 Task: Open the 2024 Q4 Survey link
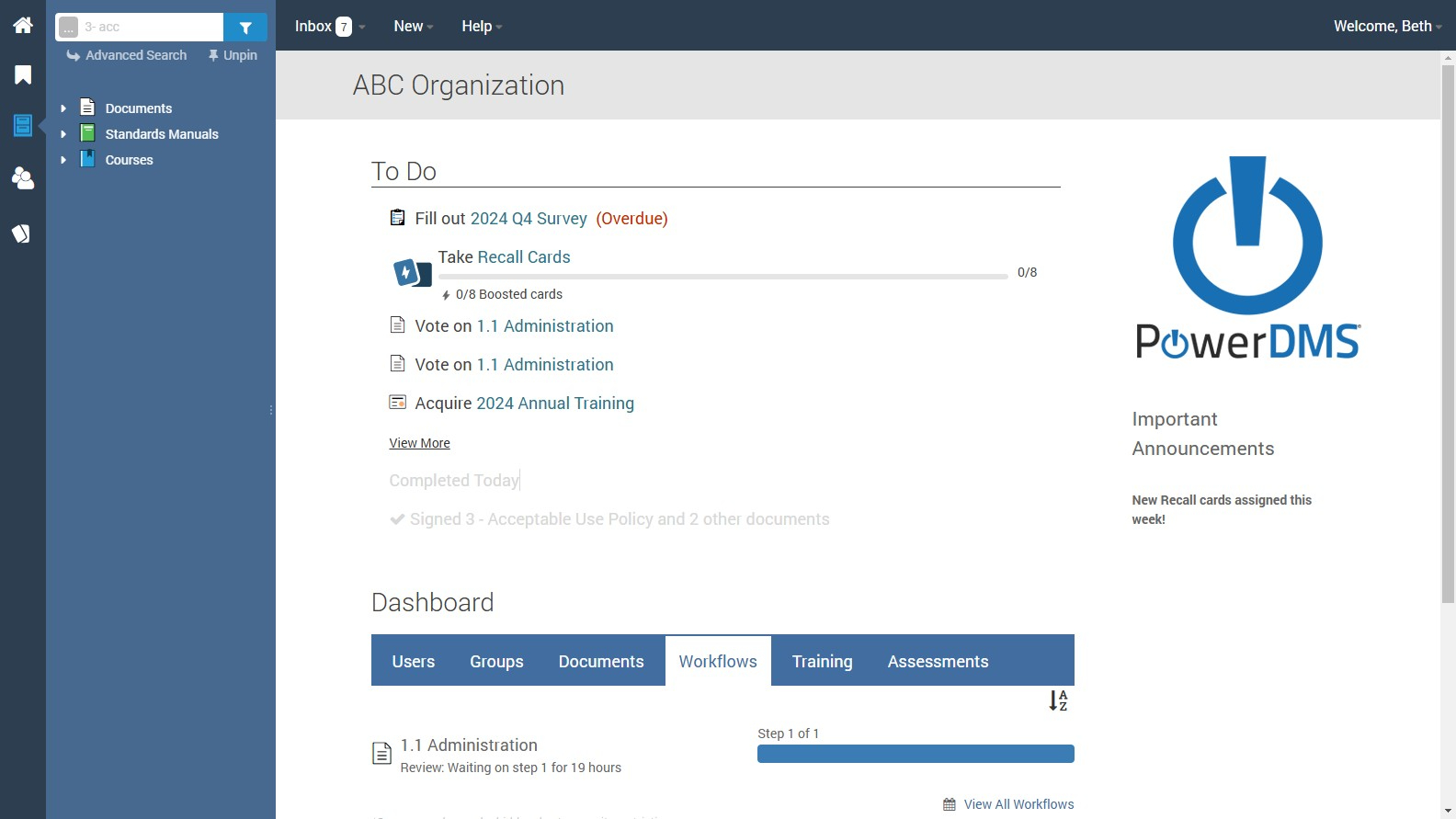tap(529, 219)
